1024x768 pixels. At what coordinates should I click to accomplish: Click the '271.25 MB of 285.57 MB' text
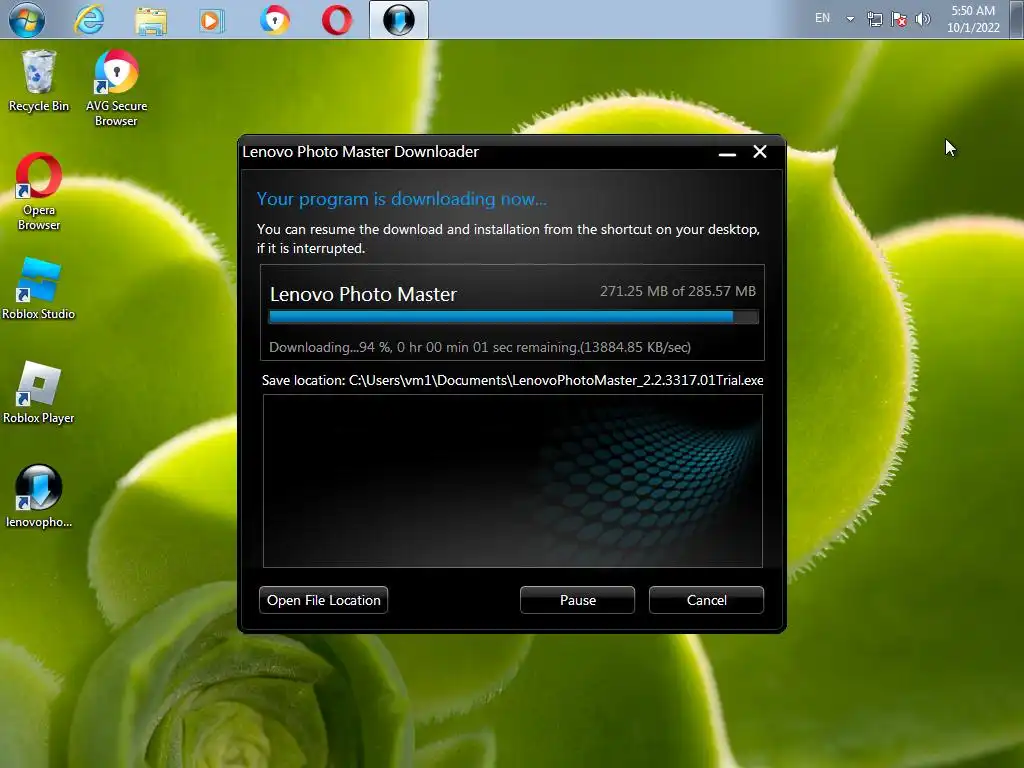point(678,291)
